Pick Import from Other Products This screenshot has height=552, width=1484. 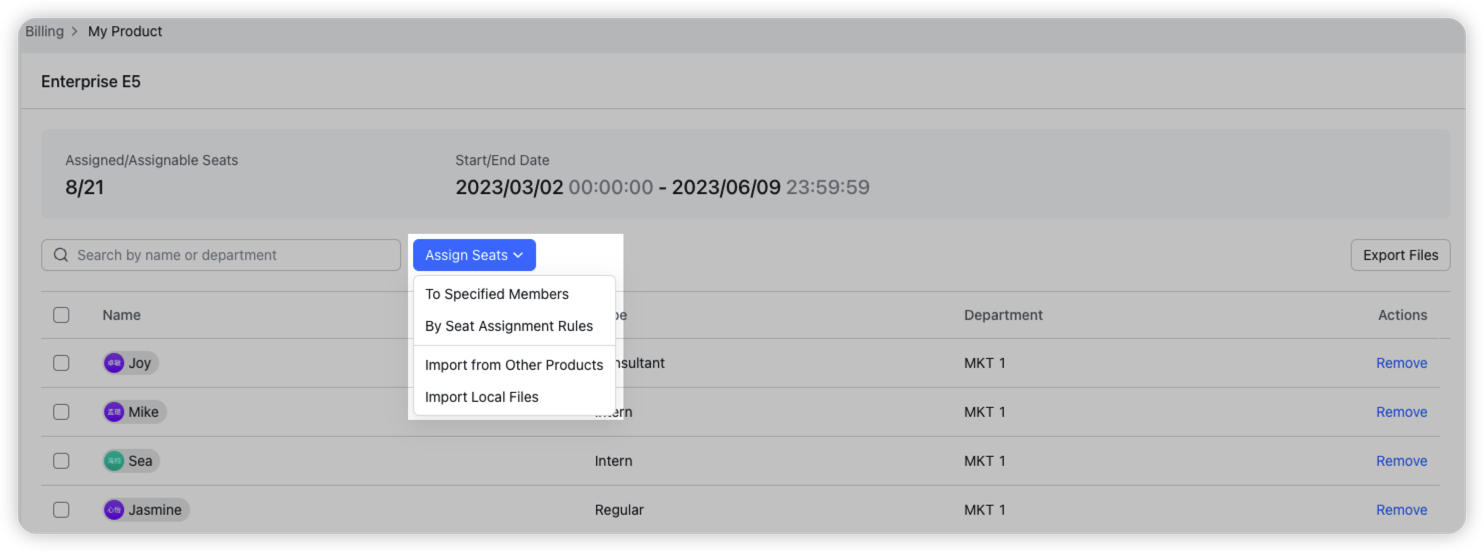tap(514, 365)
